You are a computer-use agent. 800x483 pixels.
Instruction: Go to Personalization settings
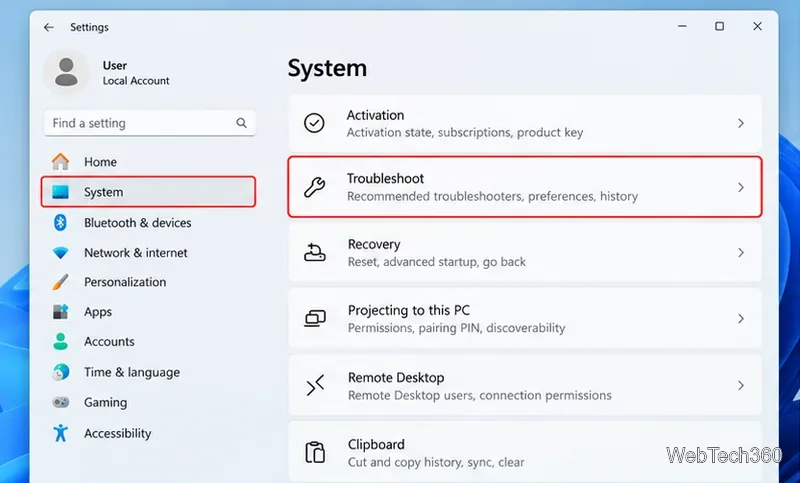(148, 282)
